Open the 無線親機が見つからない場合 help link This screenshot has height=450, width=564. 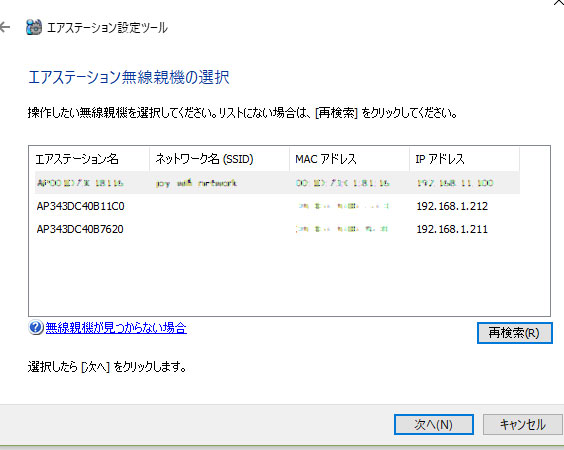pos(116,328)
